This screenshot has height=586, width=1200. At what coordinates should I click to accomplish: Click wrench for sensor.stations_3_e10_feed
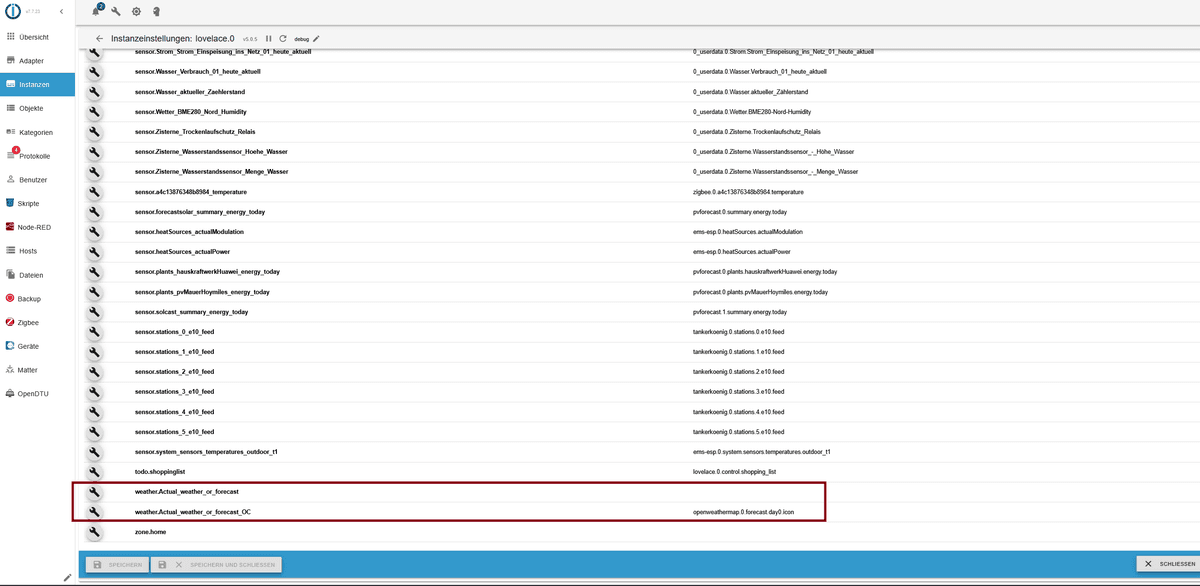93,392
